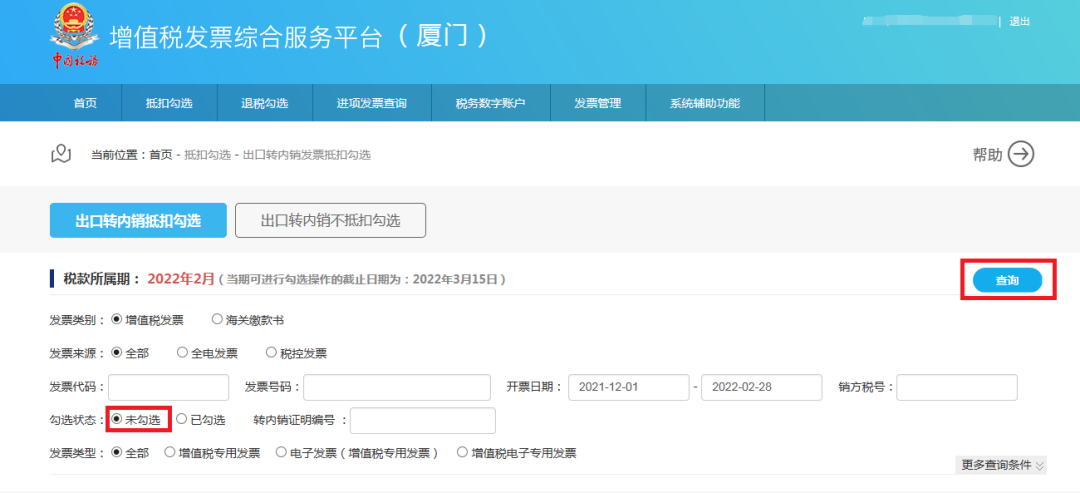Choose 海关缴款书 invoice category
Screen dimensions: 1080x493
pyautogui.click(x=217, y=320)
